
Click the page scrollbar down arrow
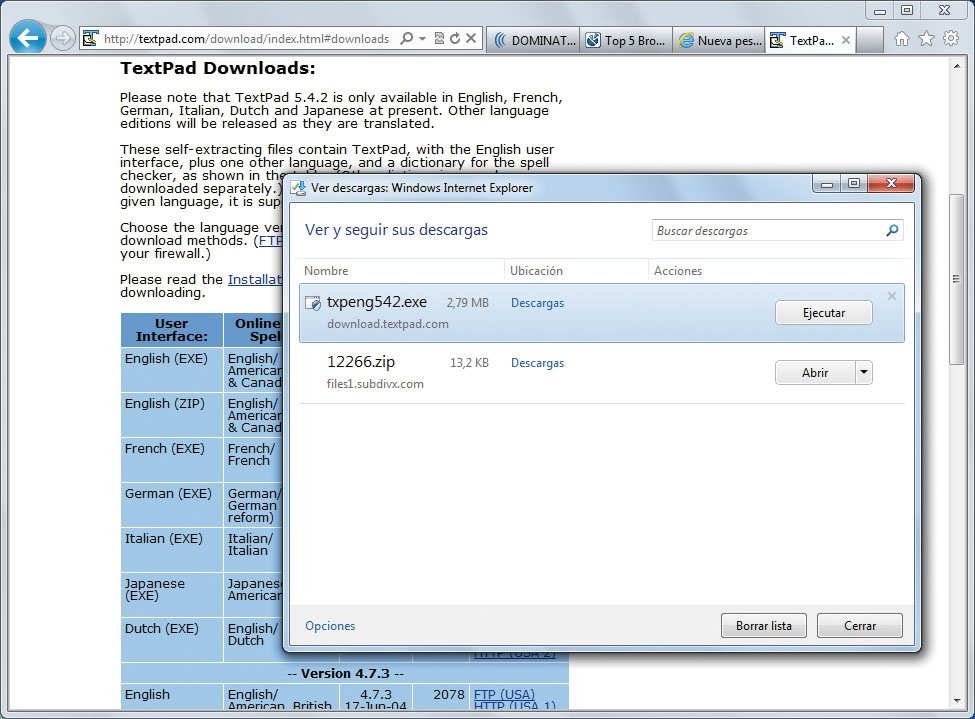coord(956,701)
